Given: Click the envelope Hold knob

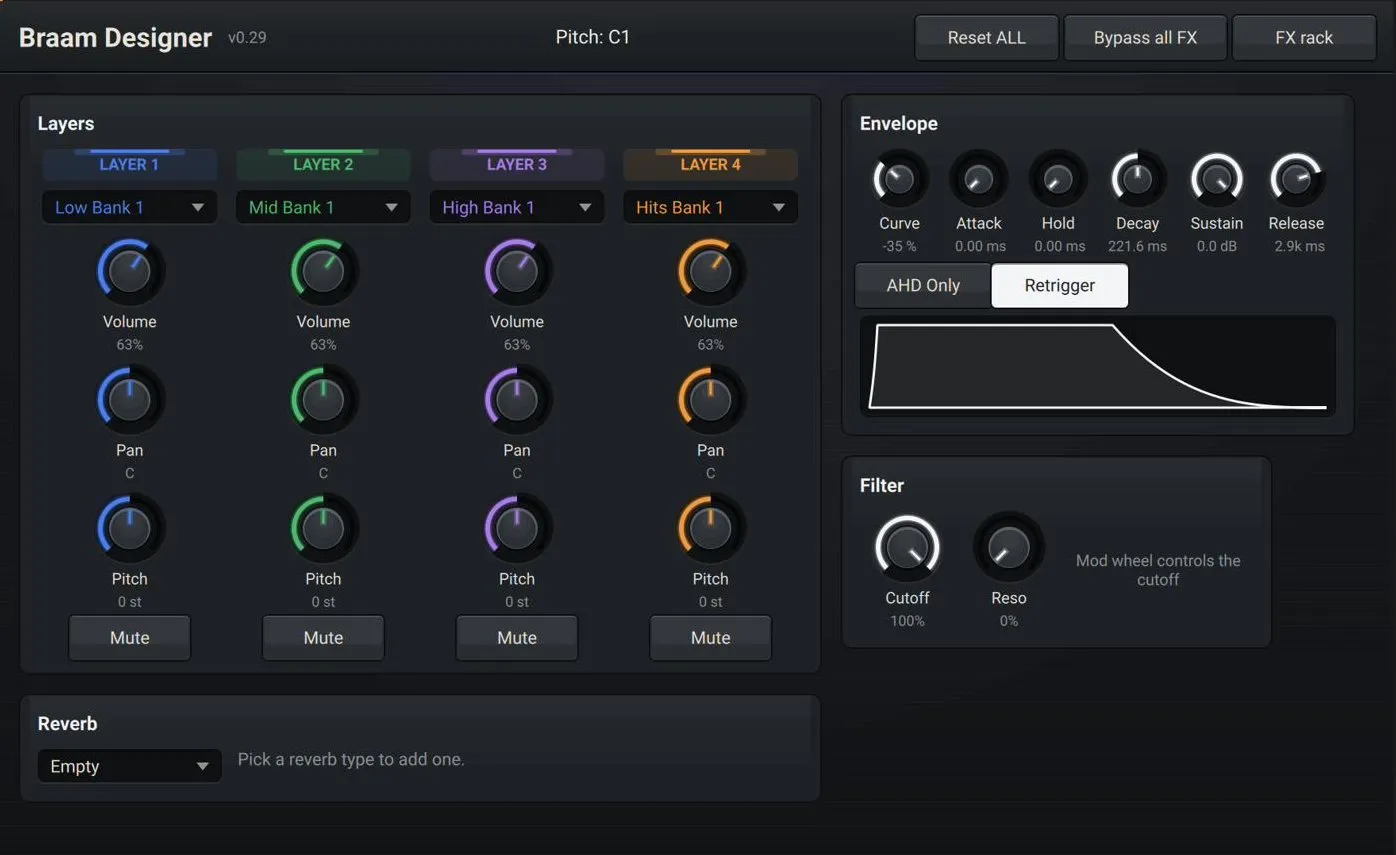Looking at the screenshot, I should pyautogui.click(x=1058, y=180).
